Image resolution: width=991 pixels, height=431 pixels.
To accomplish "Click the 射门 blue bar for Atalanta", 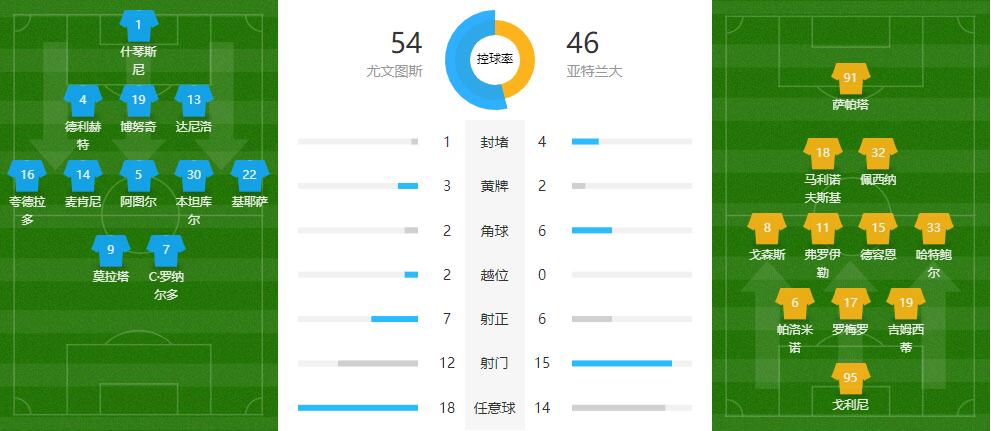I will tap(621, 364).
